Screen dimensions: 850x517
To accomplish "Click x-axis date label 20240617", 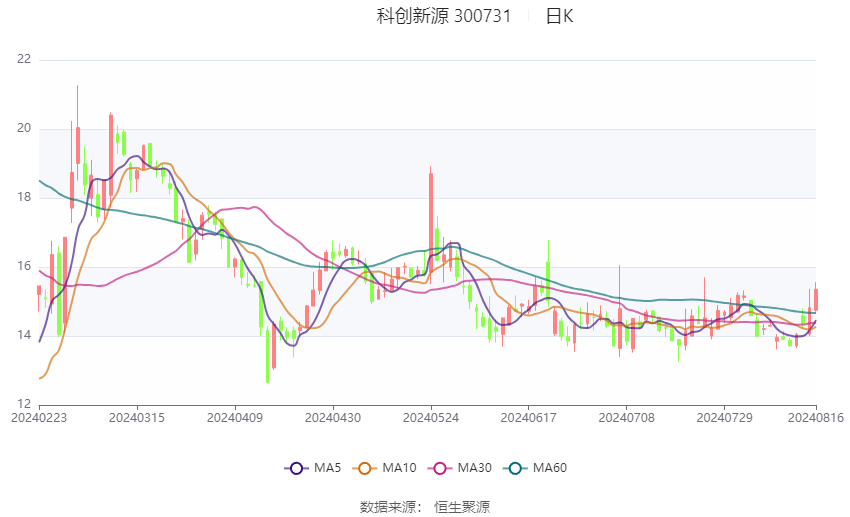I will pyautogui.click(x=529, y=418).
